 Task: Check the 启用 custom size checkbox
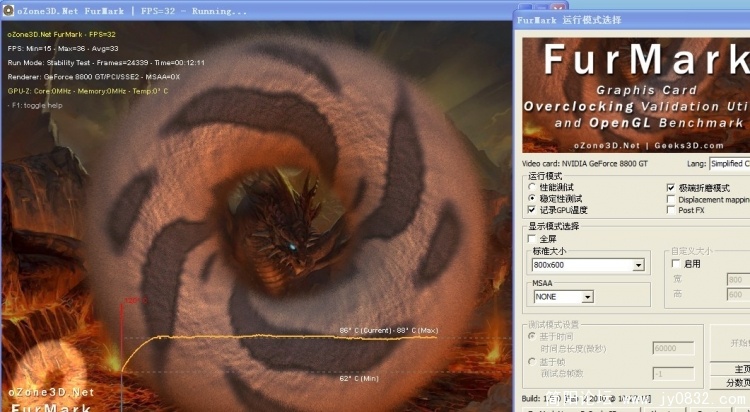click(676, 264)
